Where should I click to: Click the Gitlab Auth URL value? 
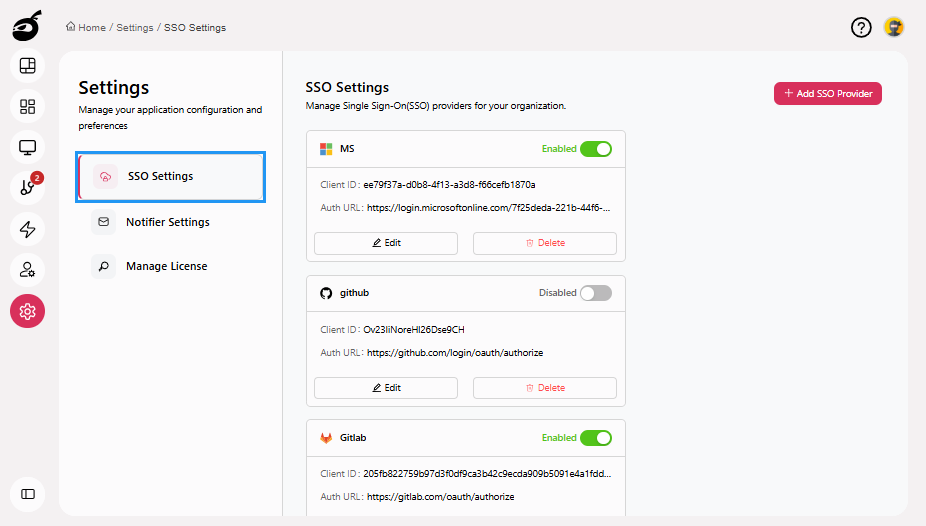pos(441,497)
